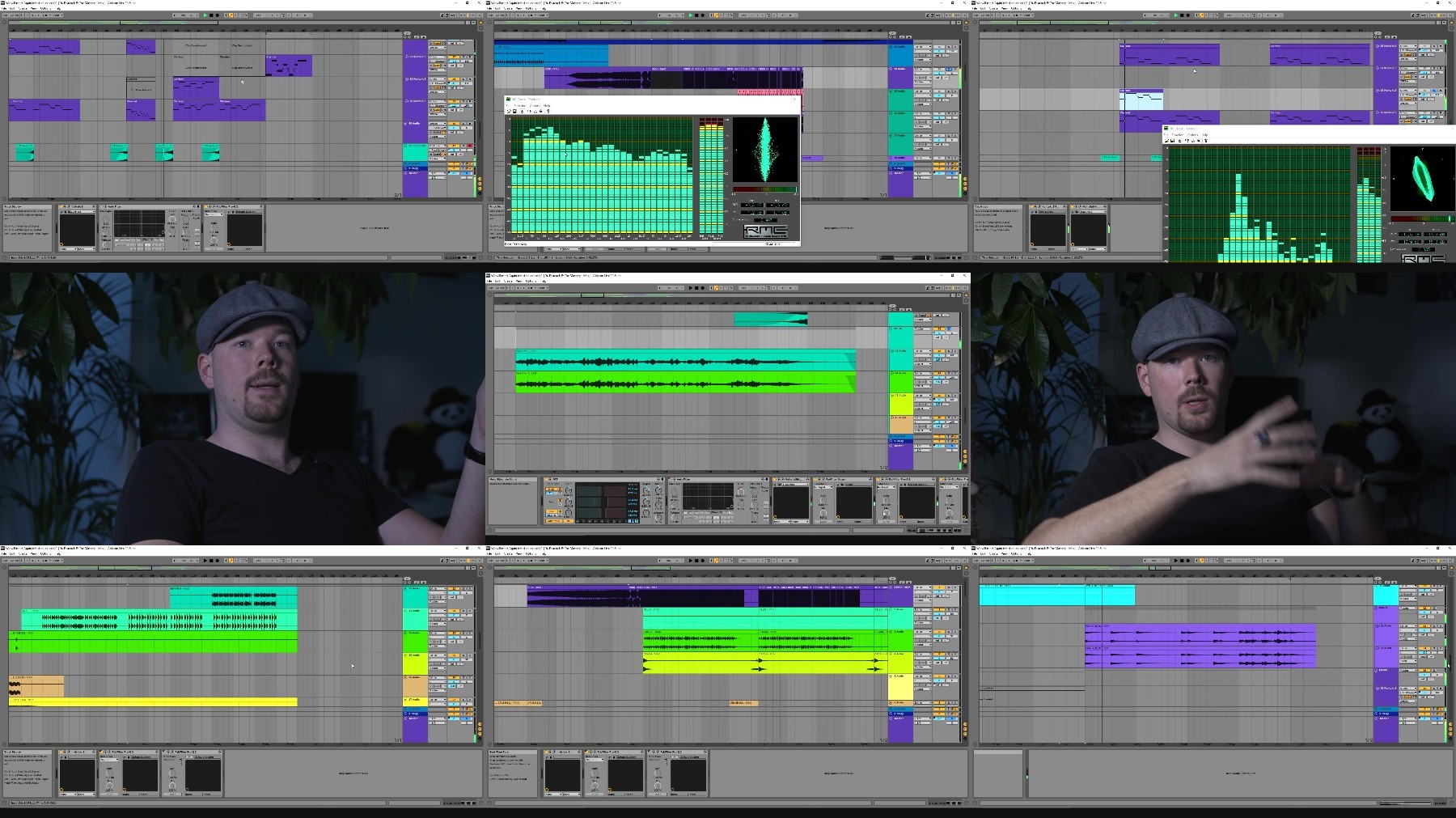Open input chooser of green track, center frame
Screen dimensions: 1456x818
[x=923, y=373]
